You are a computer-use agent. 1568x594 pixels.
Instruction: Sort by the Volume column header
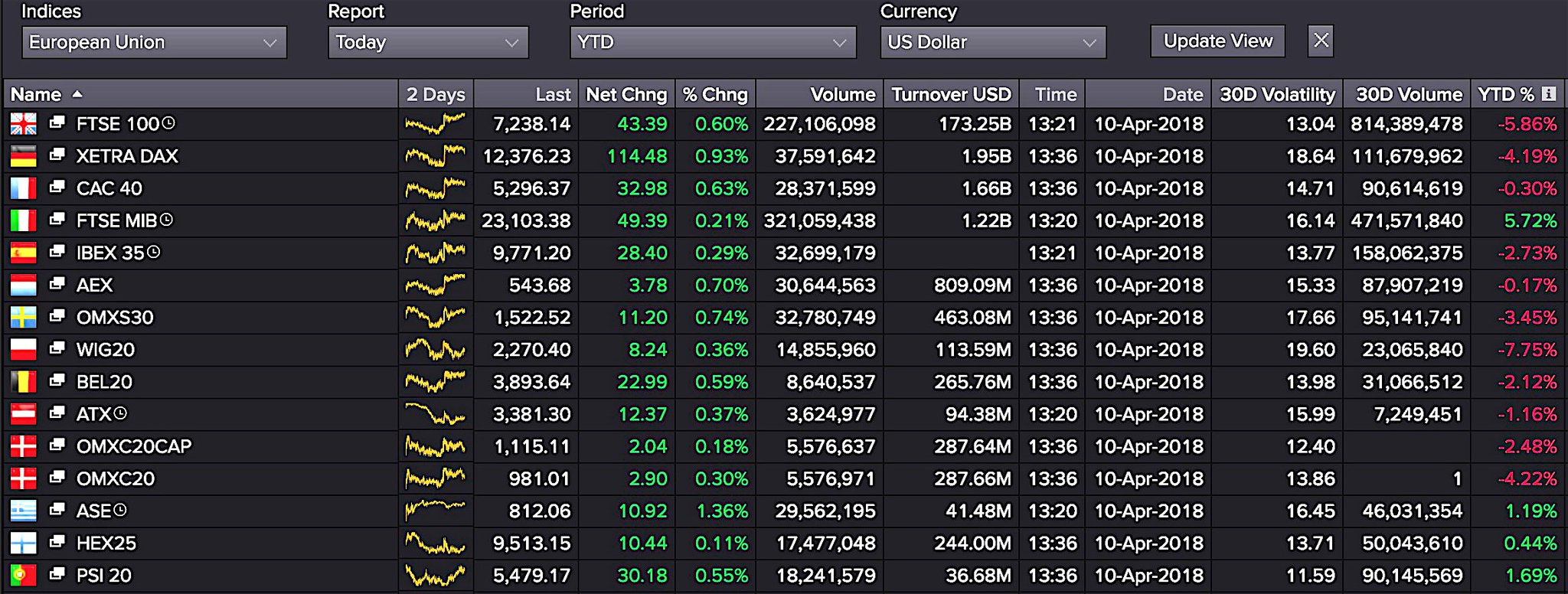click(x=819, y=94)
